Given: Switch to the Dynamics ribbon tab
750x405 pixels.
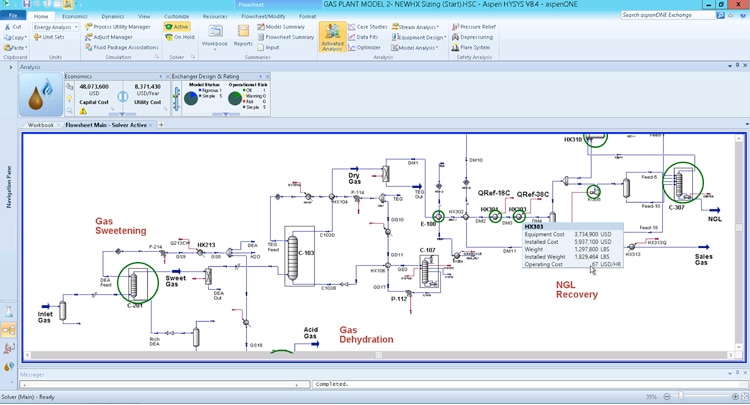Looking at the screenshot, I should tap(113, 16).
